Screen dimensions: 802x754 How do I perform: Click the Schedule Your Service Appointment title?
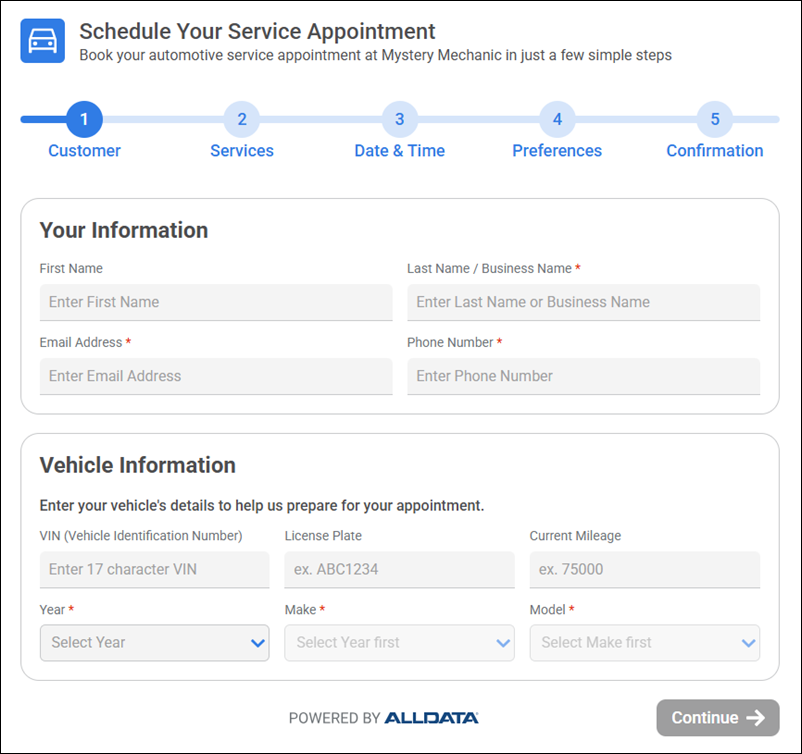coord(257,31)
